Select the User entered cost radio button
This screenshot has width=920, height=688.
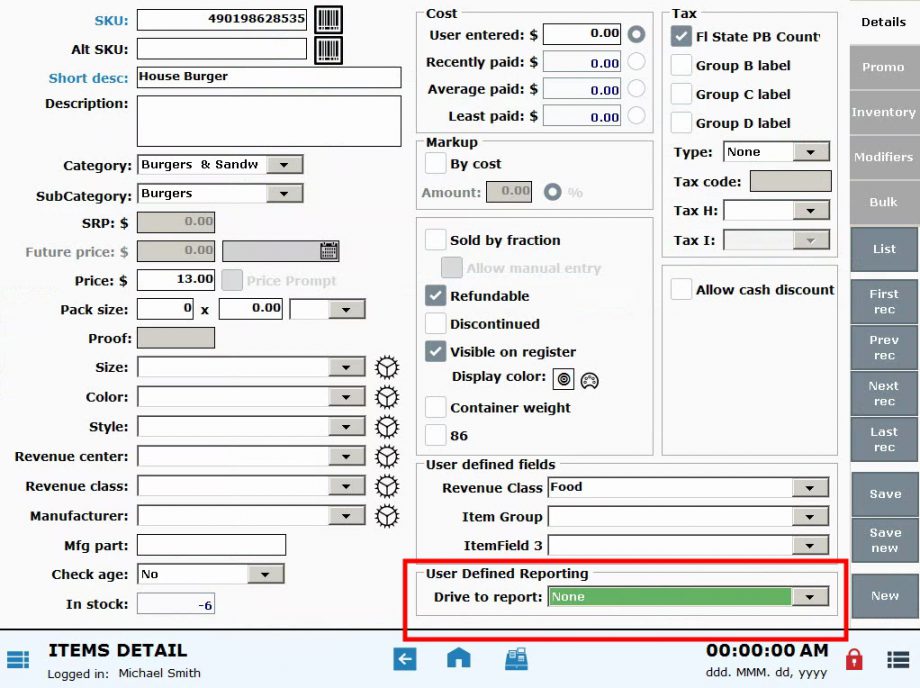pos(636,34)
